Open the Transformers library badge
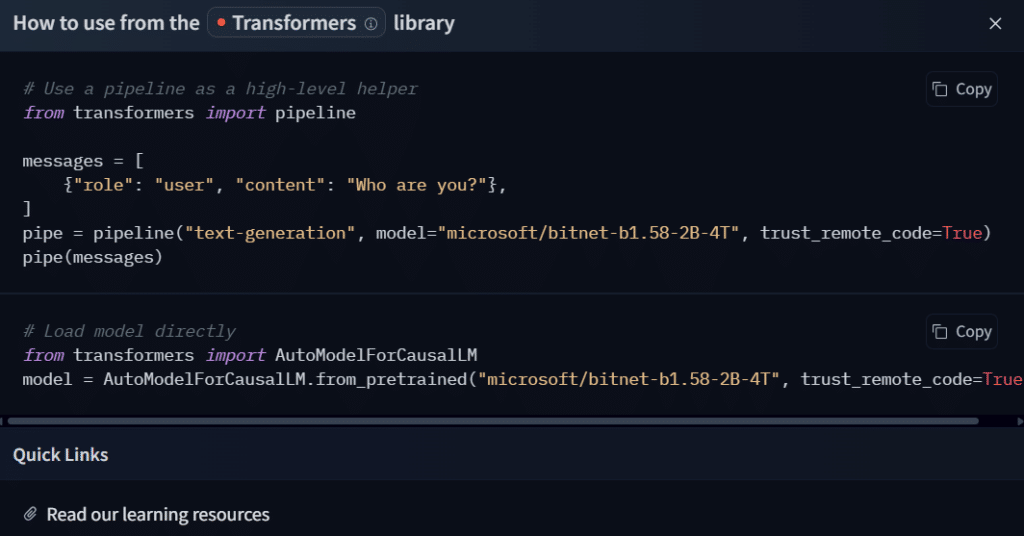The width and height of the screenshot is (1024, 536). 295,23
